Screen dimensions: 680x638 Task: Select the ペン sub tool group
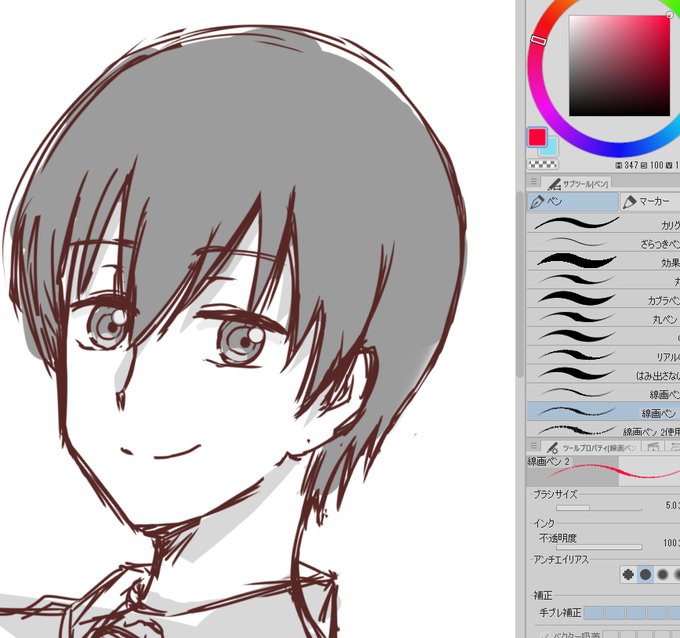(572, 202)
